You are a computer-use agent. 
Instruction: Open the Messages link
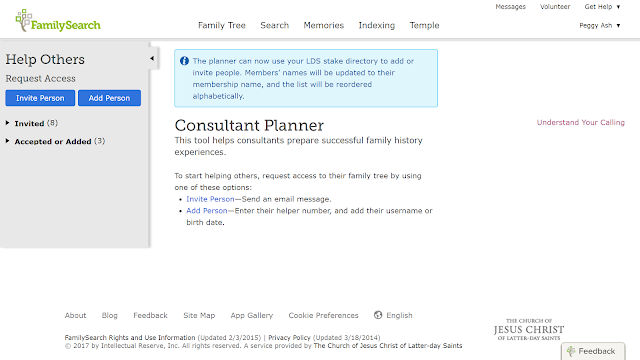(510, 7)
